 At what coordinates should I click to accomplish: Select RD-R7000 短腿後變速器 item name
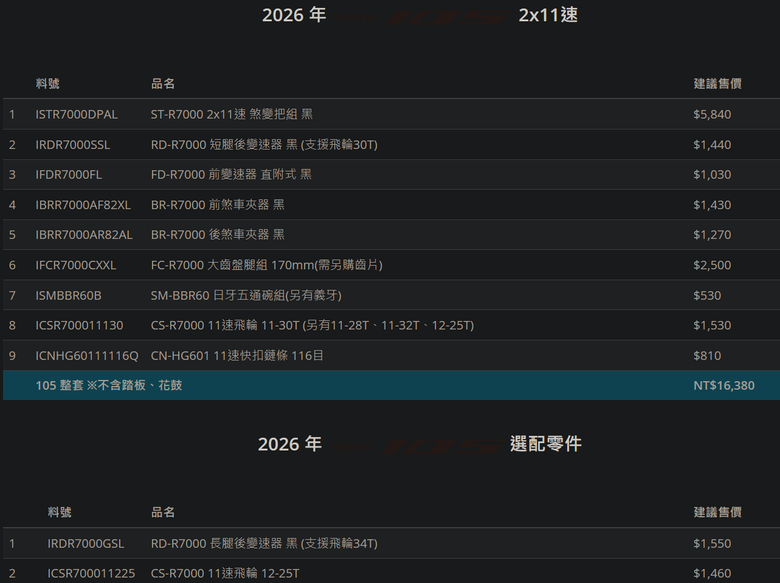point(264,145)
